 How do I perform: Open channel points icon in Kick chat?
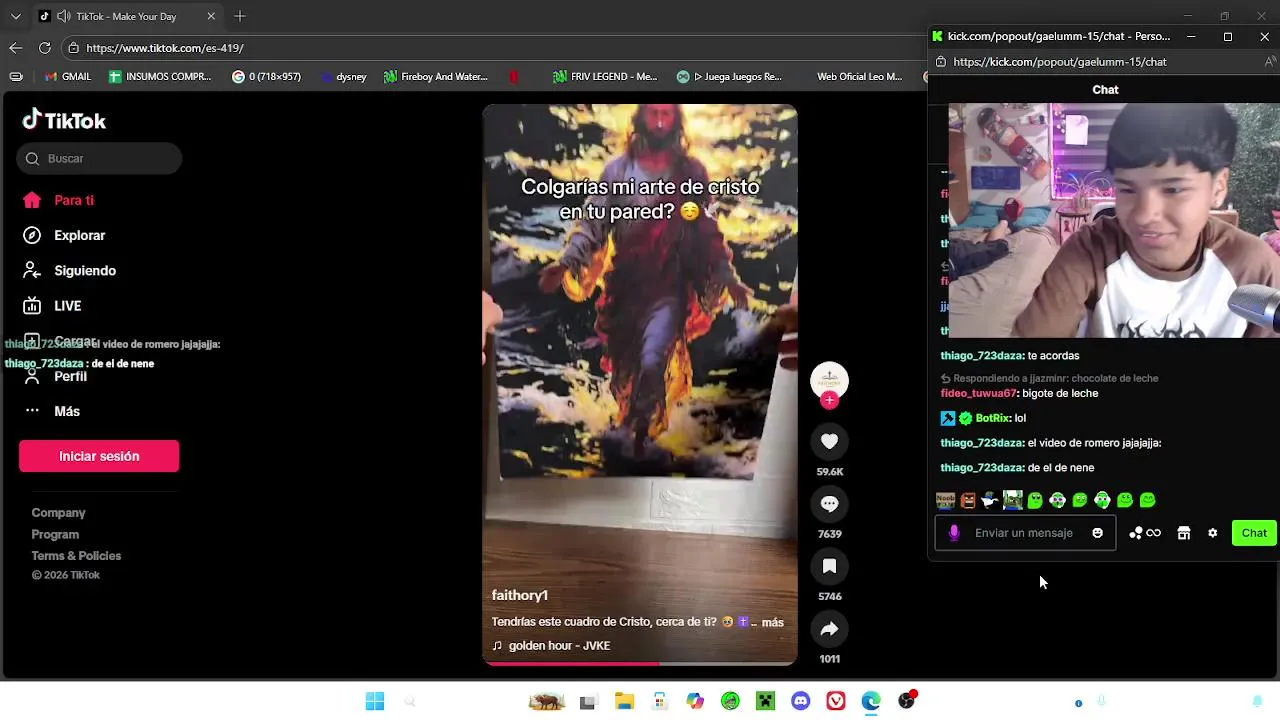coord(1144,533)
